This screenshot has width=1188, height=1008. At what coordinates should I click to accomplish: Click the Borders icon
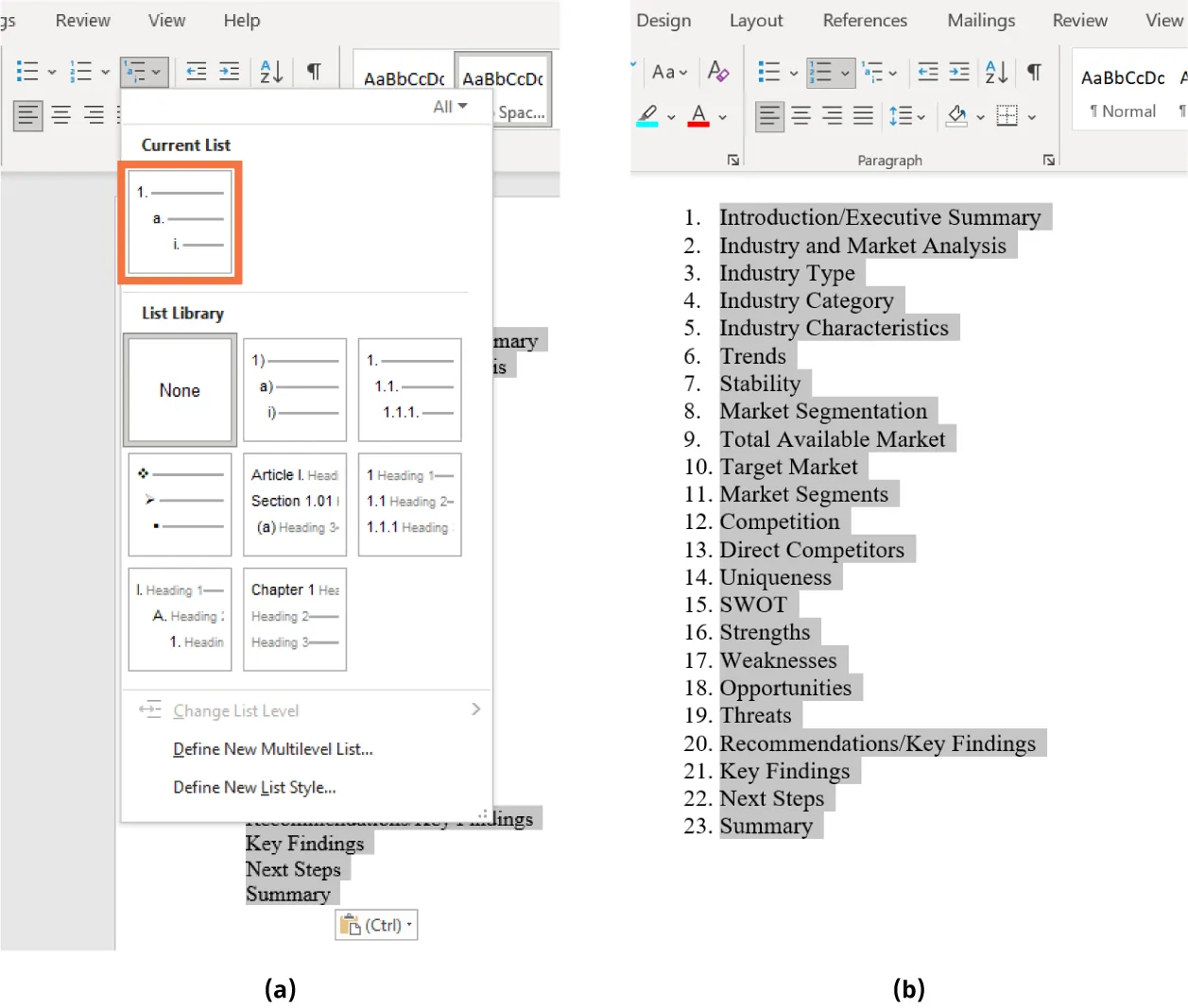(1007, 115)
